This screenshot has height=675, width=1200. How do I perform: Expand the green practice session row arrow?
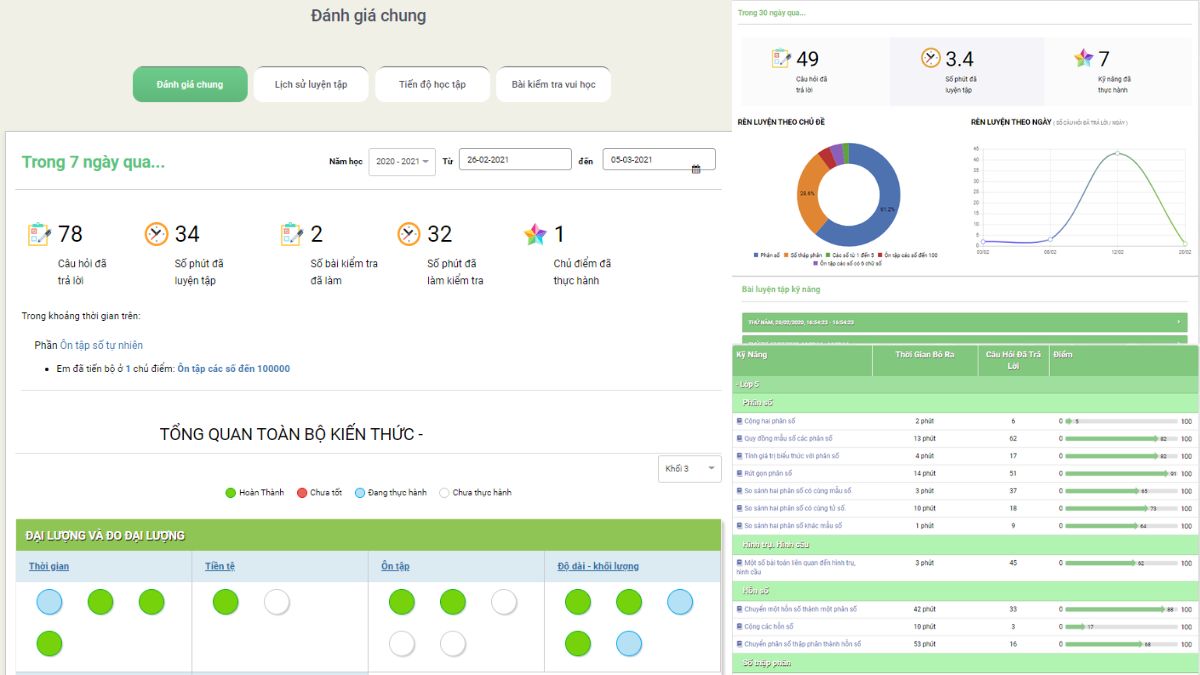coord(1180,322)
